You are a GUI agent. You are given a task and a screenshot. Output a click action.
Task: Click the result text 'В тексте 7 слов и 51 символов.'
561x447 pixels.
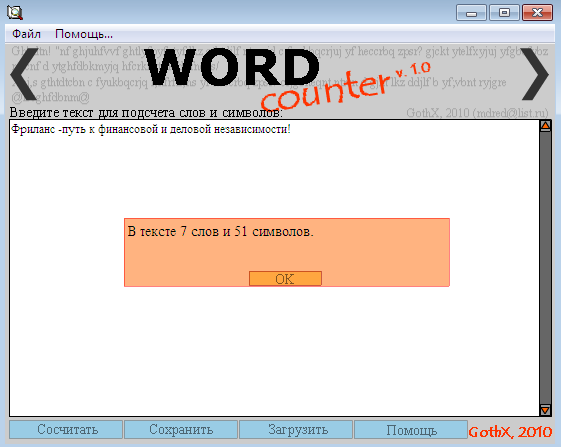tap(220, 232)
